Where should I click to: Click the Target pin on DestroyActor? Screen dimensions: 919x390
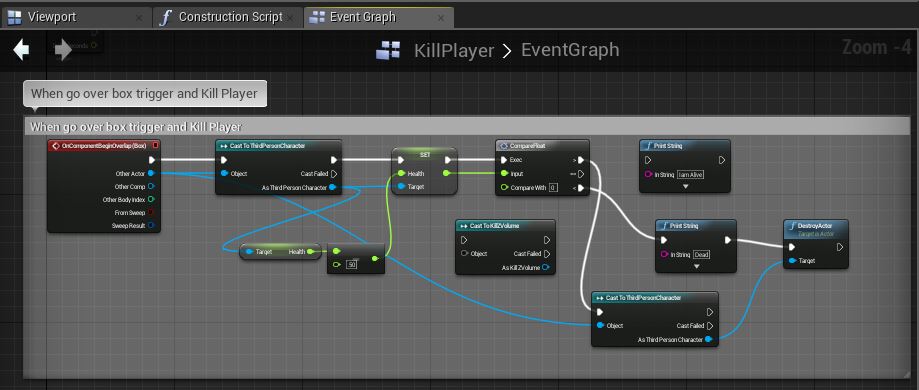(x=793, y=260)
